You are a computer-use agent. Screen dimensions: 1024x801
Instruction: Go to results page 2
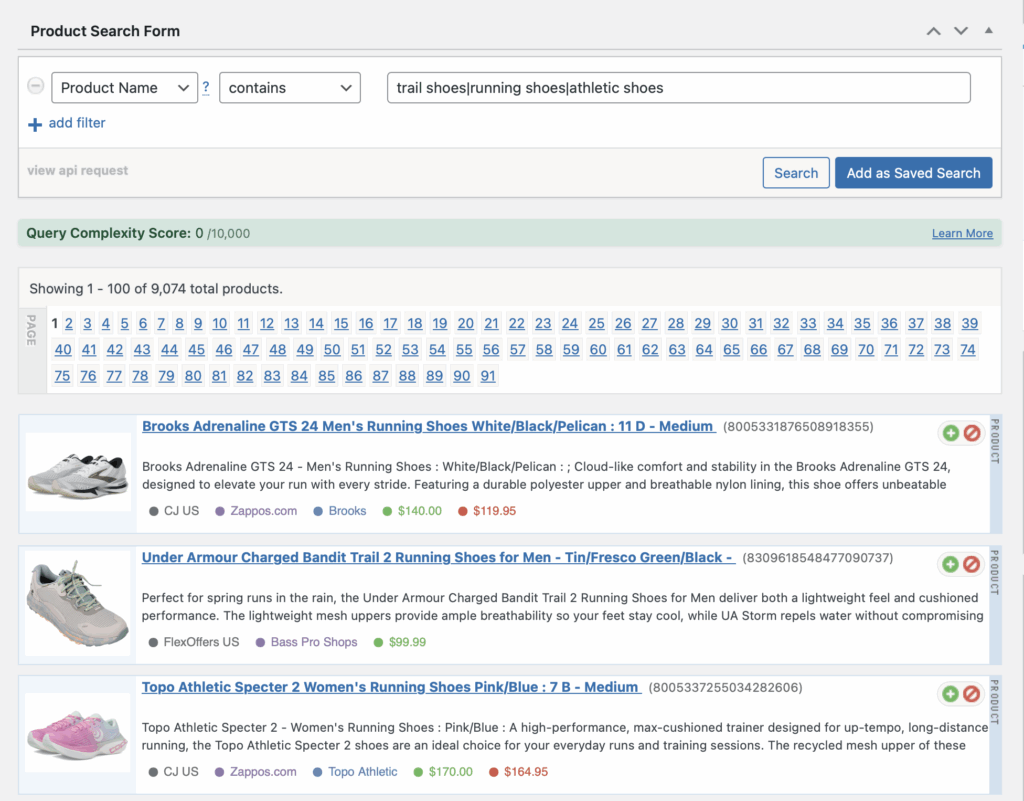69,323
